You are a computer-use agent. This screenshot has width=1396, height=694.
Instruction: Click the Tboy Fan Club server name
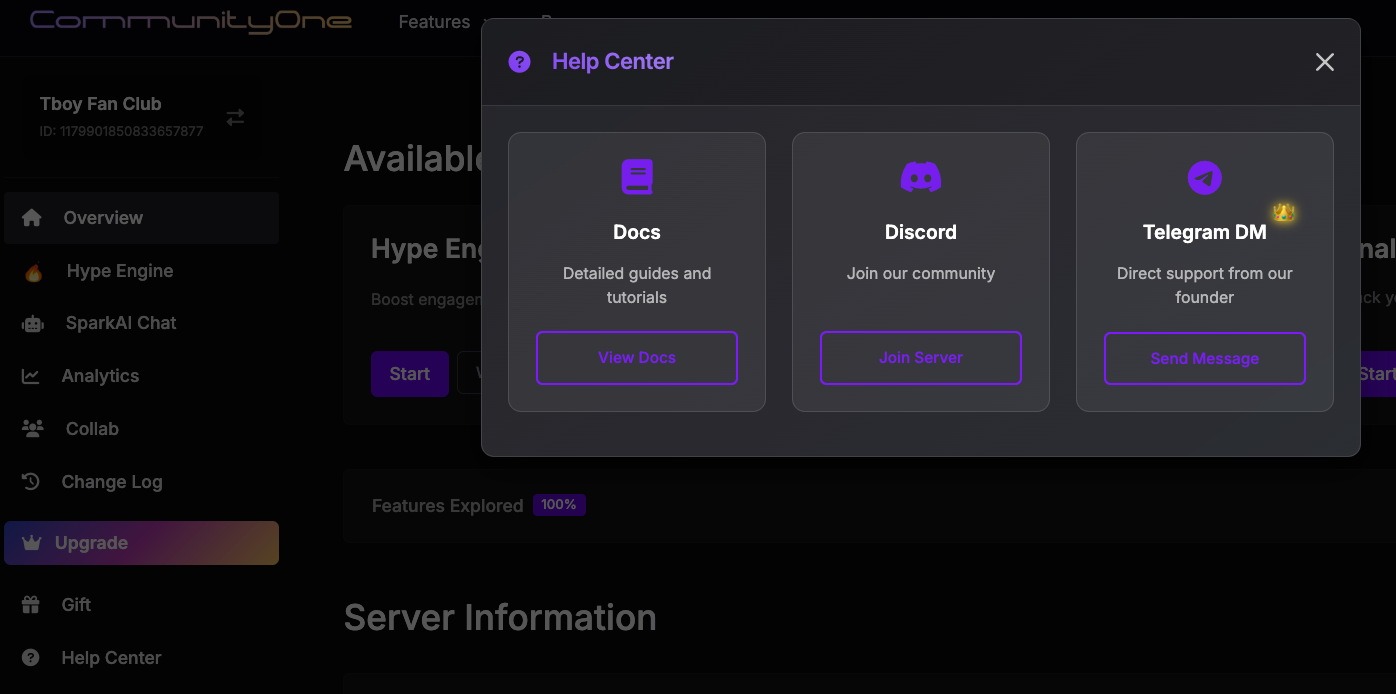pos(100,104)
